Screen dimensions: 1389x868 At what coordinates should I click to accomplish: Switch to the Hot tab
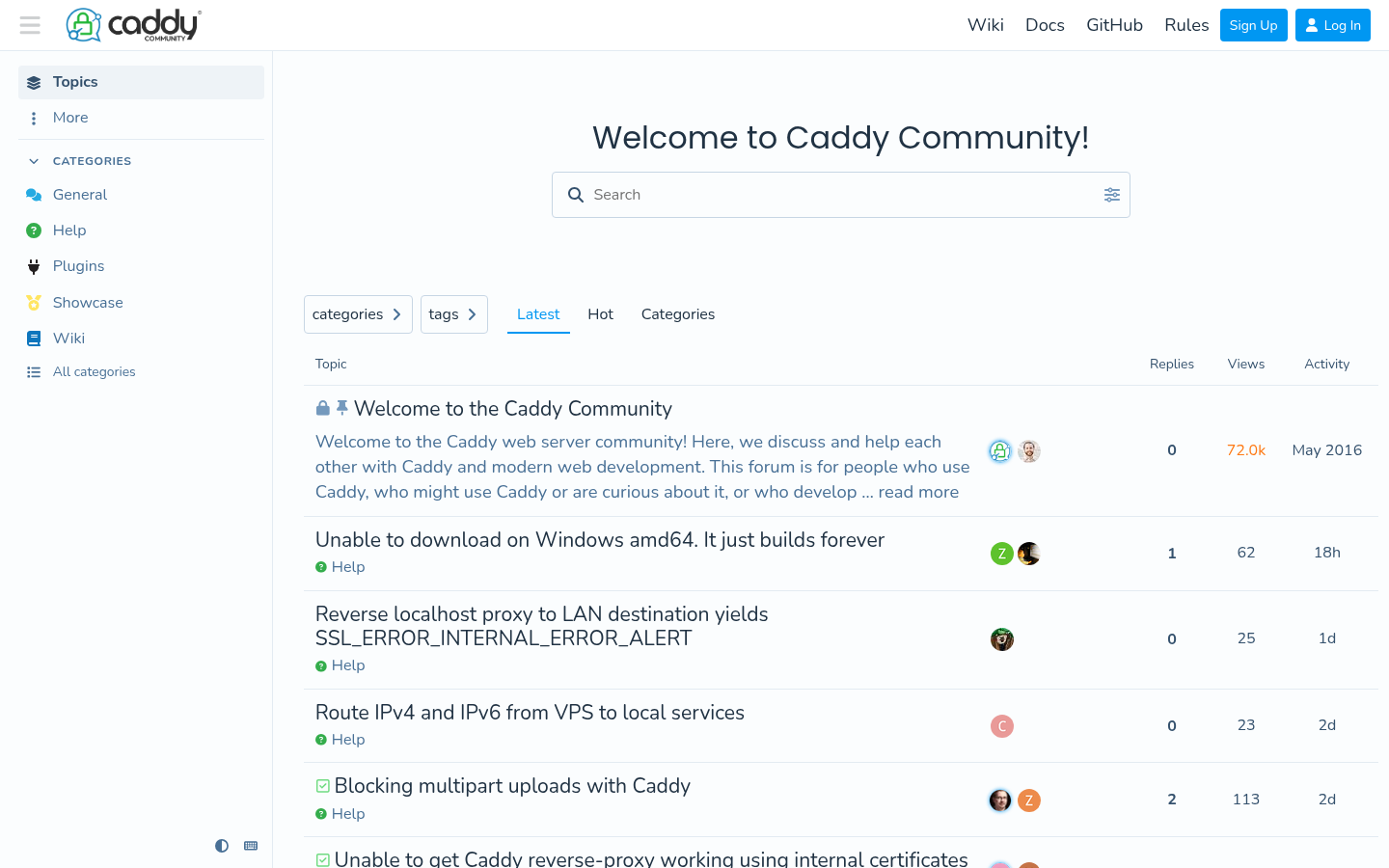point(600,314)
